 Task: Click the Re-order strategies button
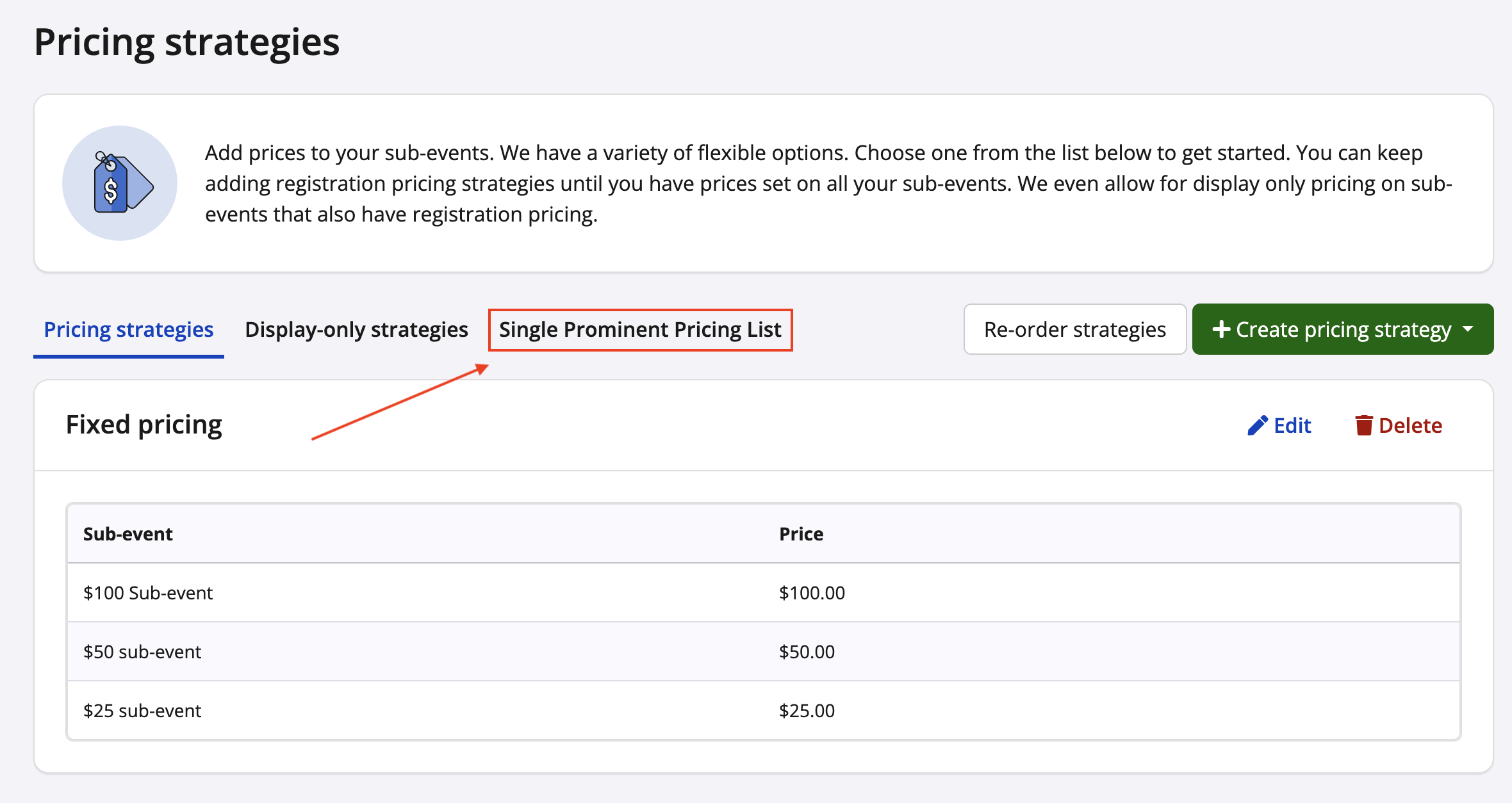coord(1075,329)
